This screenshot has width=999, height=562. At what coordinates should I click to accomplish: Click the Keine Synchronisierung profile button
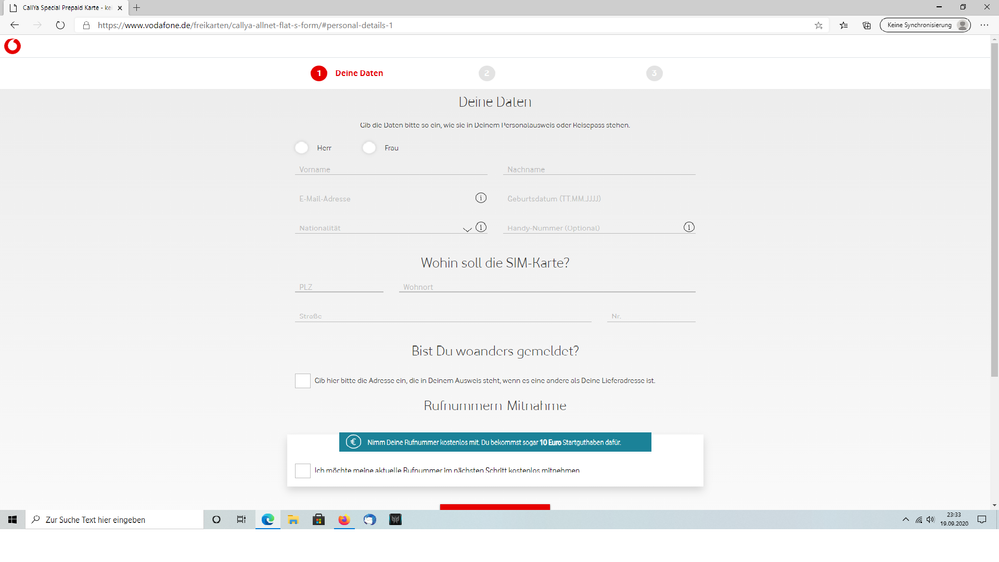(x=925, y=25)
